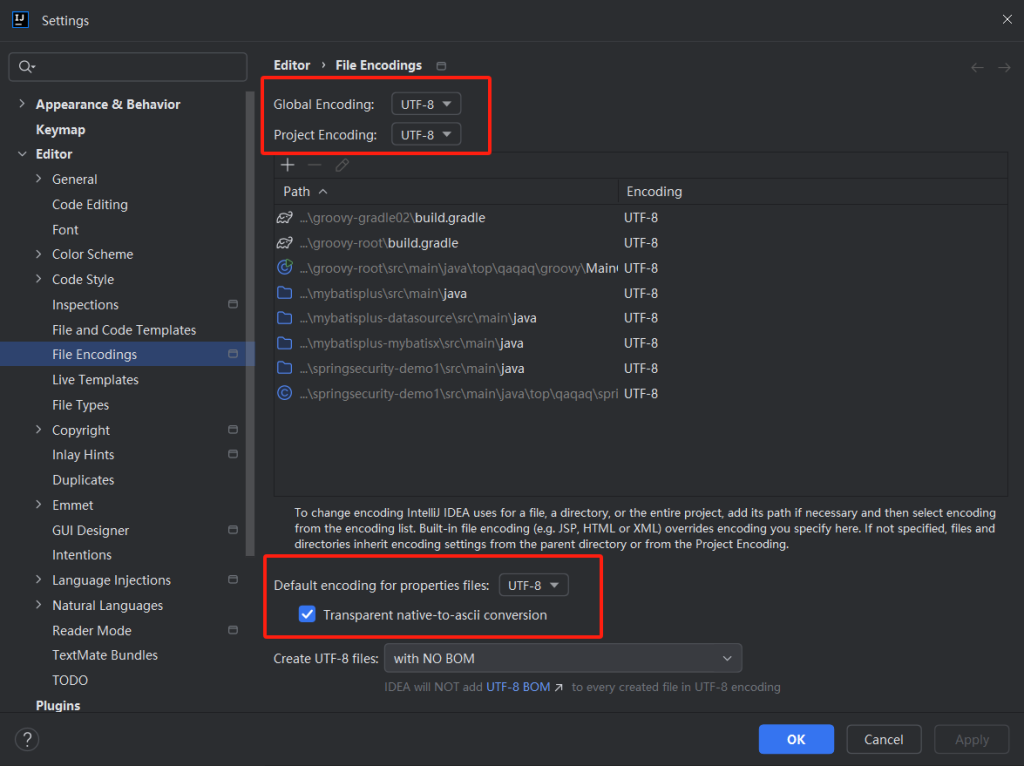Click the Apply button
The width and height of the screenshot is (1024, 766).
pos(972,739)
